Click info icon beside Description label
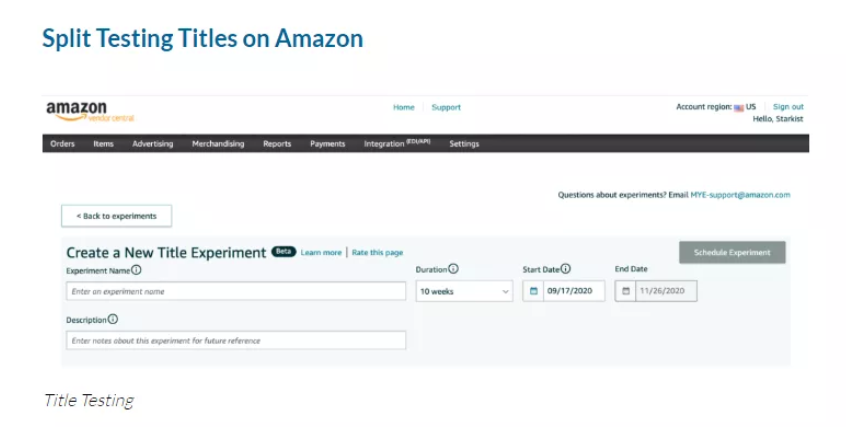This screenshot has width=846, height=433. coord(113,319)
